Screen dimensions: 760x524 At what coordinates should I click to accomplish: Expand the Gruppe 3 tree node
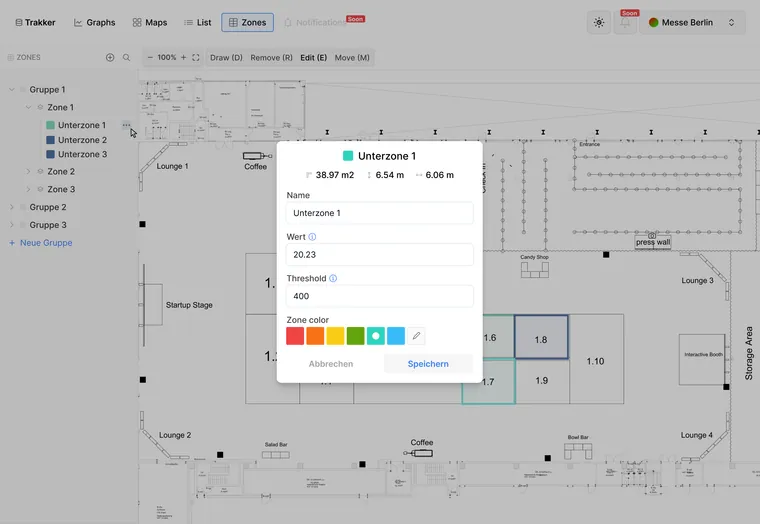click(12, 225)
